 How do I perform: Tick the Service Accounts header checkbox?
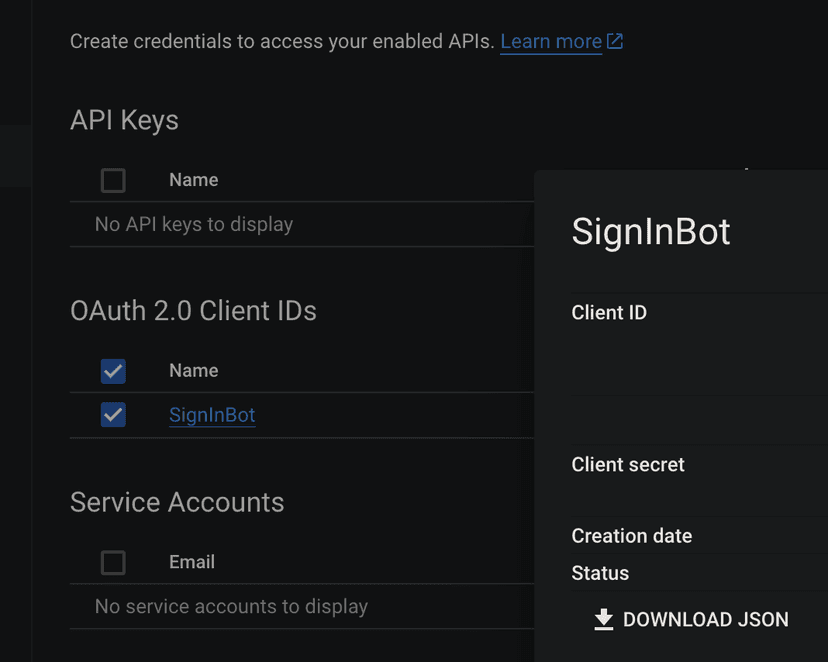[113, 563]
